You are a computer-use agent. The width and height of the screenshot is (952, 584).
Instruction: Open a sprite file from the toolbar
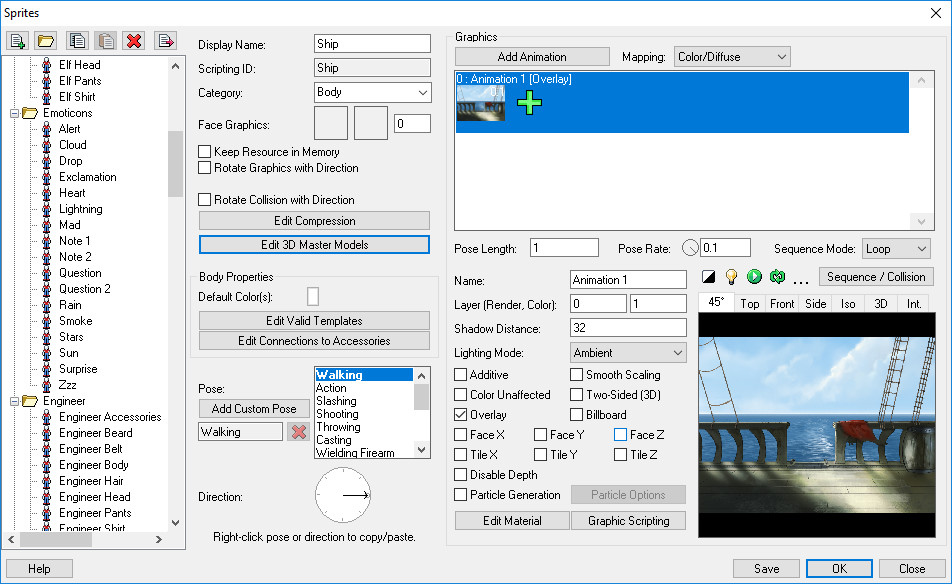(x=45, y=40)
